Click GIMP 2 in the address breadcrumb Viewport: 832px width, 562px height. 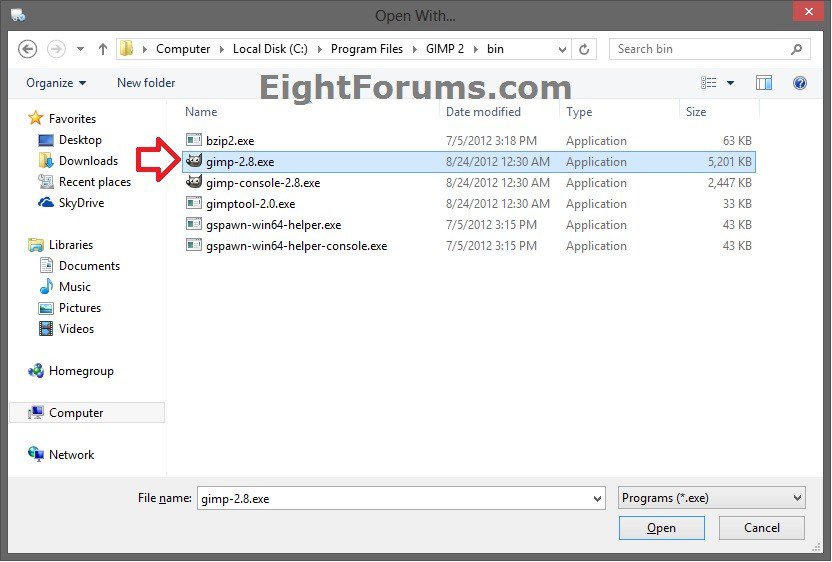coord(448,49)
